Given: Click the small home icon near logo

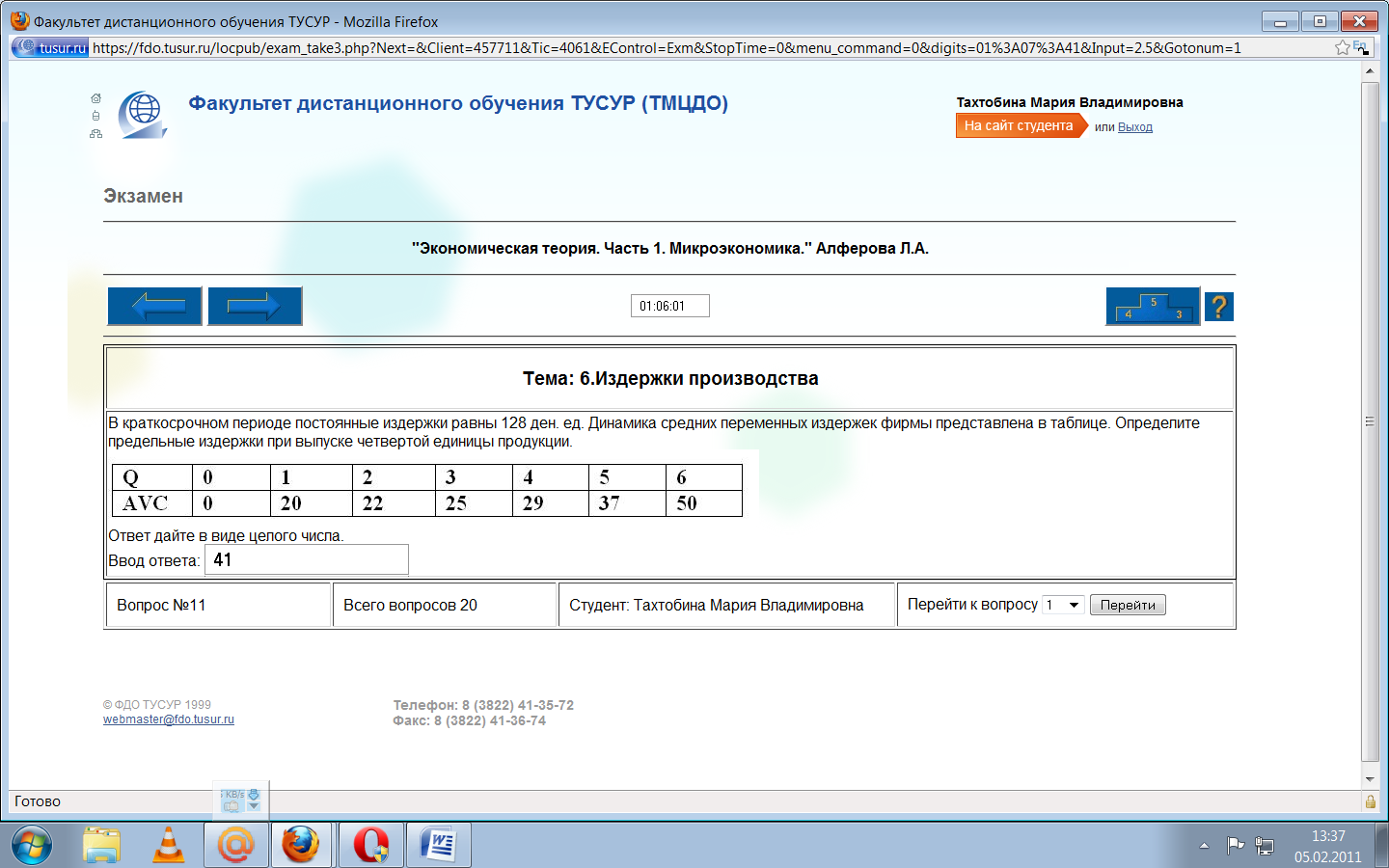Looking at the screenshot, I should (95, 98).
